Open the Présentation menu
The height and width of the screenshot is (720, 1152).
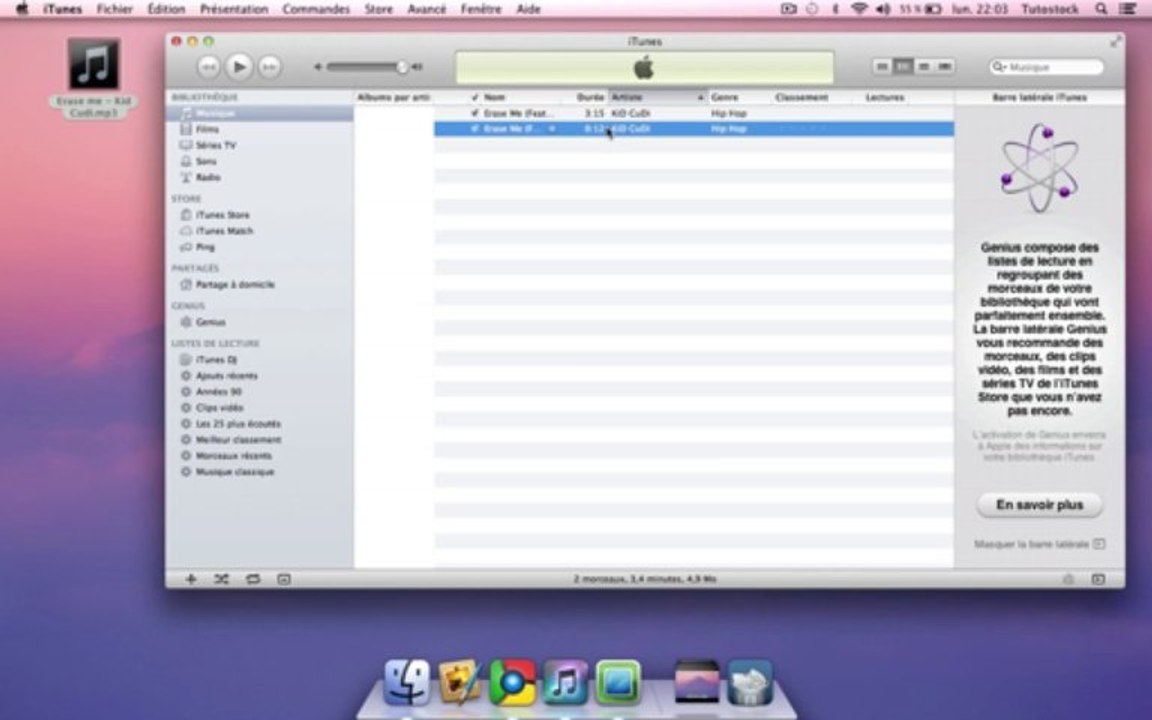(234, 9)
